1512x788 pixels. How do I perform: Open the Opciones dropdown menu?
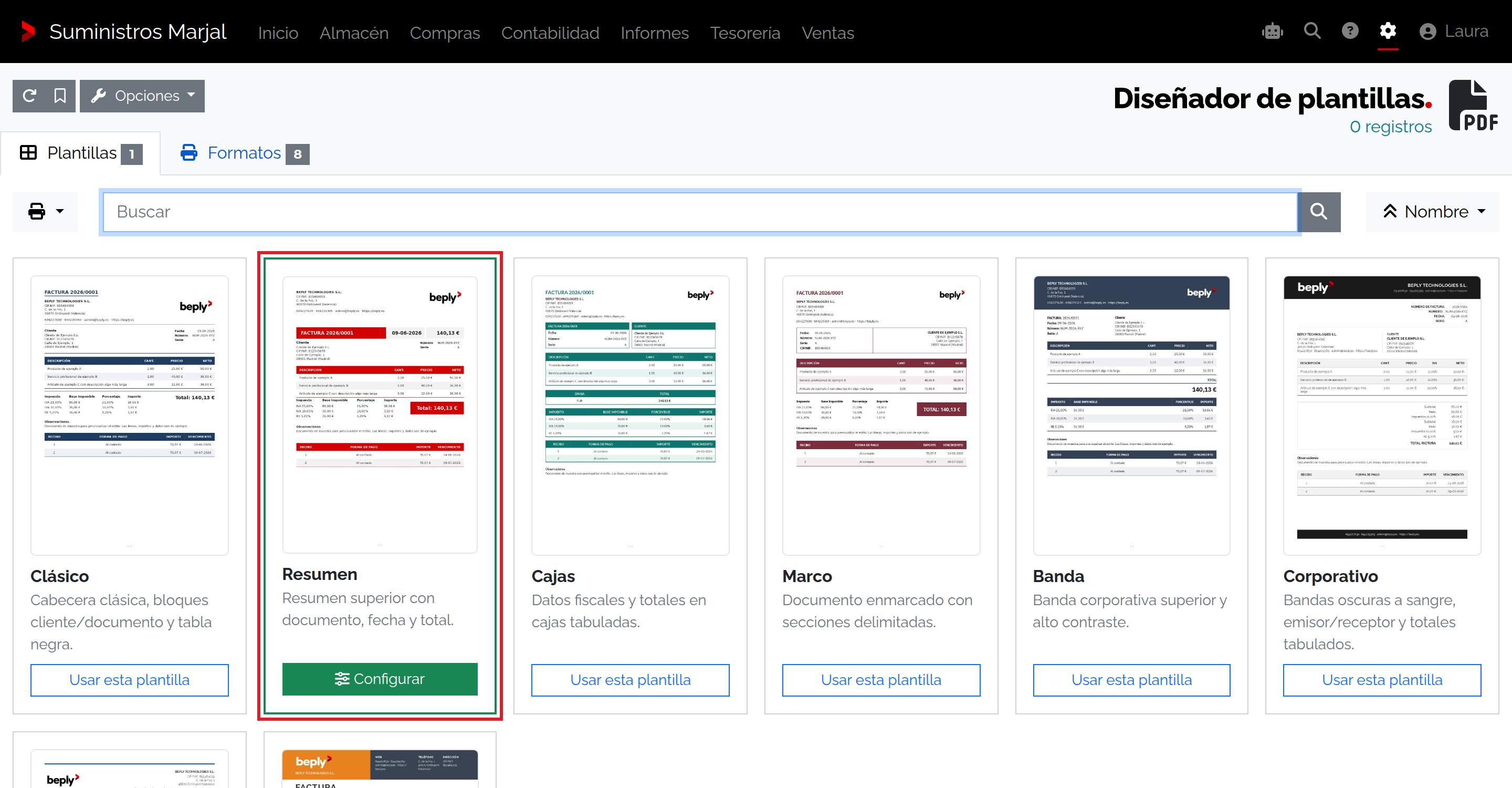tap(142, 96)
